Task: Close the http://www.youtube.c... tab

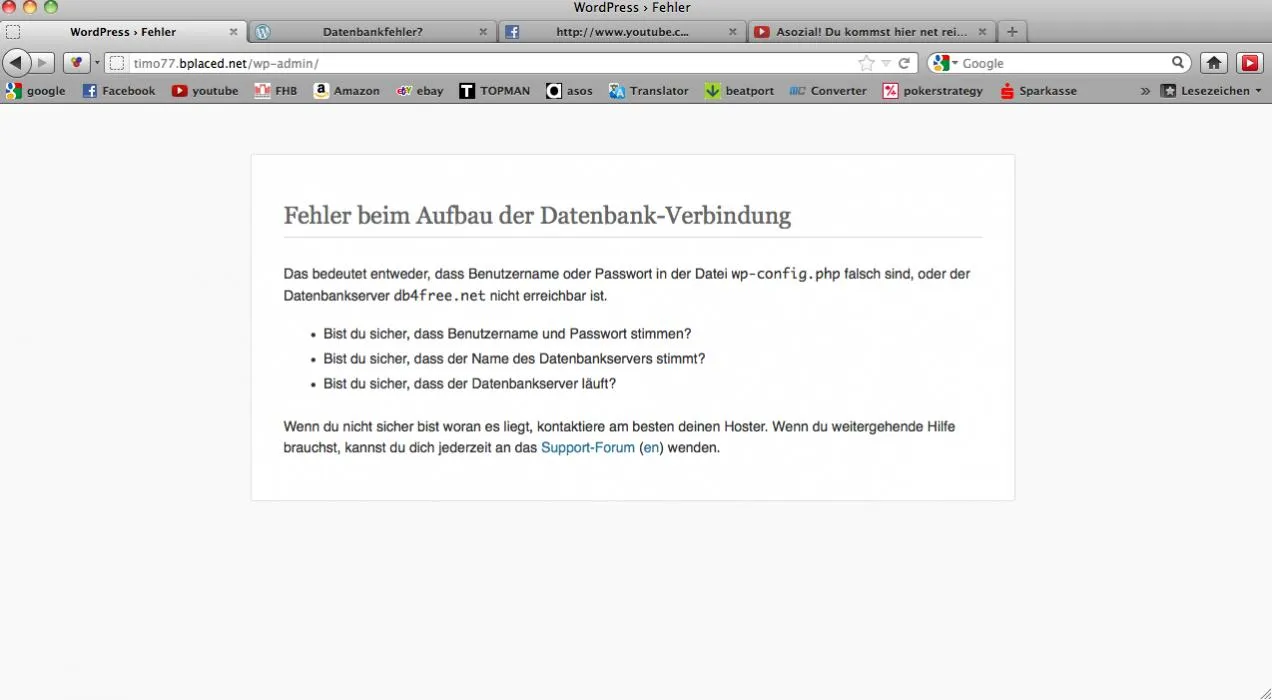Action: pos(732,32)
